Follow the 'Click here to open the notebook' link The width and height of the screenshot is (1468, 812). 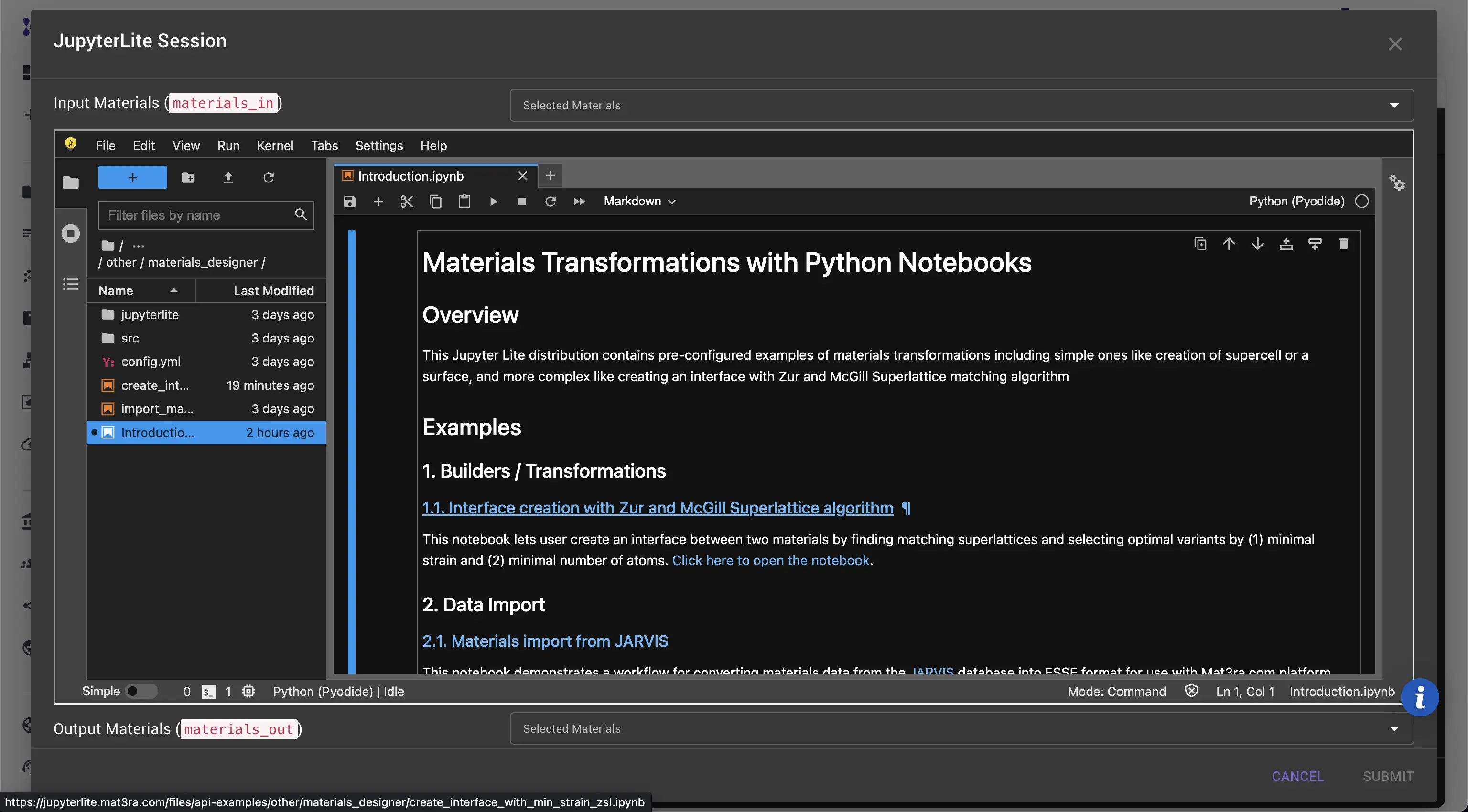click(770, 560)
